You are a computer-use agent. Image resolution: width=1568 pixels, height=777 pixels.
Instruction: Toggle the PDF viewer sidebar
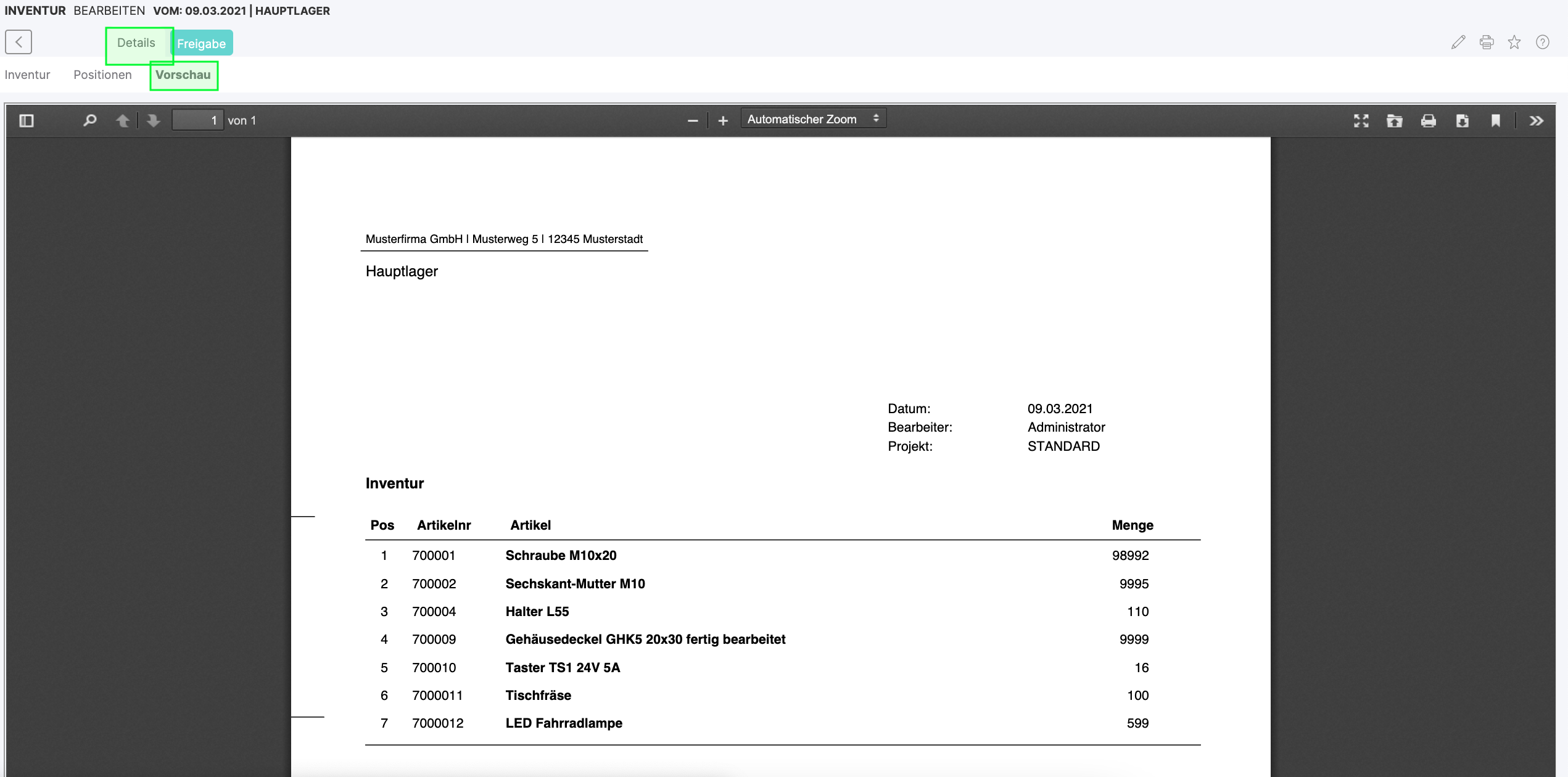tap(27, 120)
